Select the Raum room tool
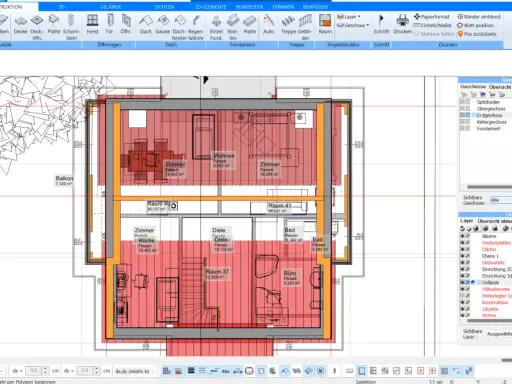512x384 pixels. pos(325,25)
